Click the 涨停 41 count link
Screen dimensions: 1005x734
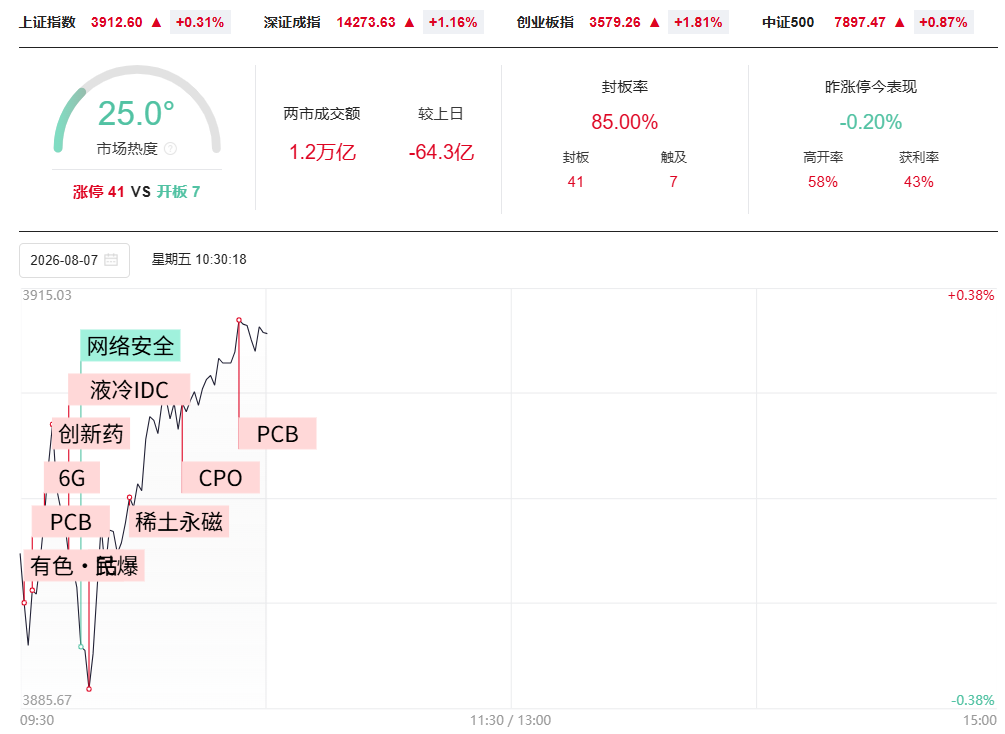click(x=98, y=192)
